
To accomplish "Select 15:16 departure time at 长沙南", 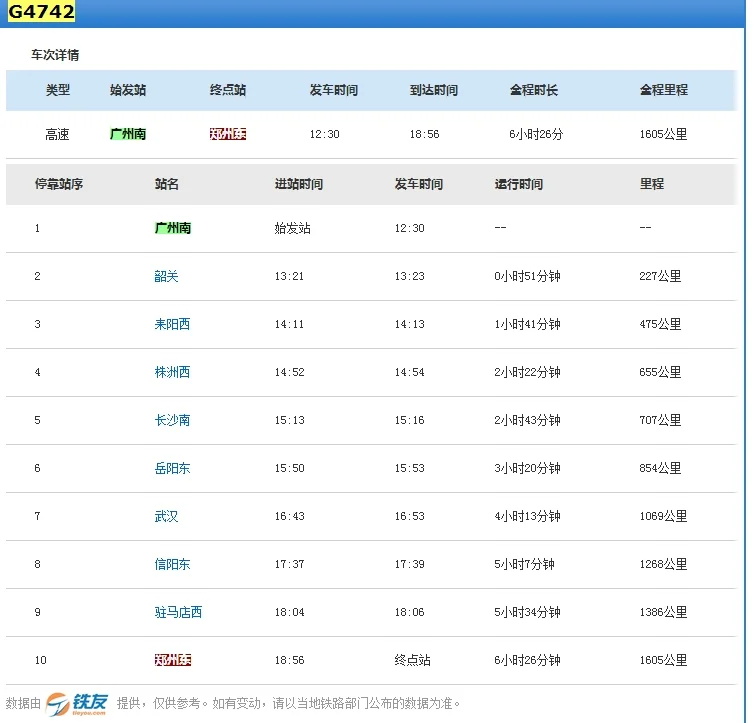I will (409, 420).
